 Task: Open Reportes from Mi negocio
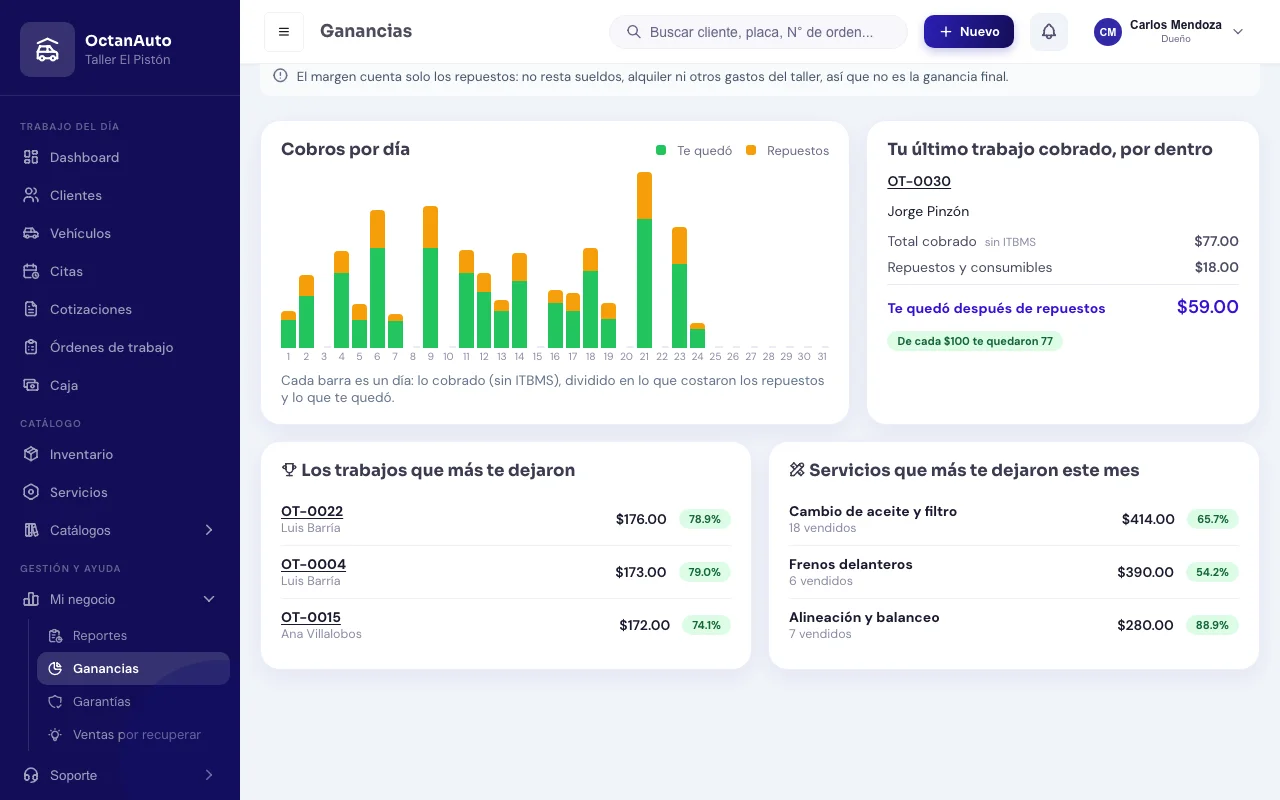coord(133,635)
